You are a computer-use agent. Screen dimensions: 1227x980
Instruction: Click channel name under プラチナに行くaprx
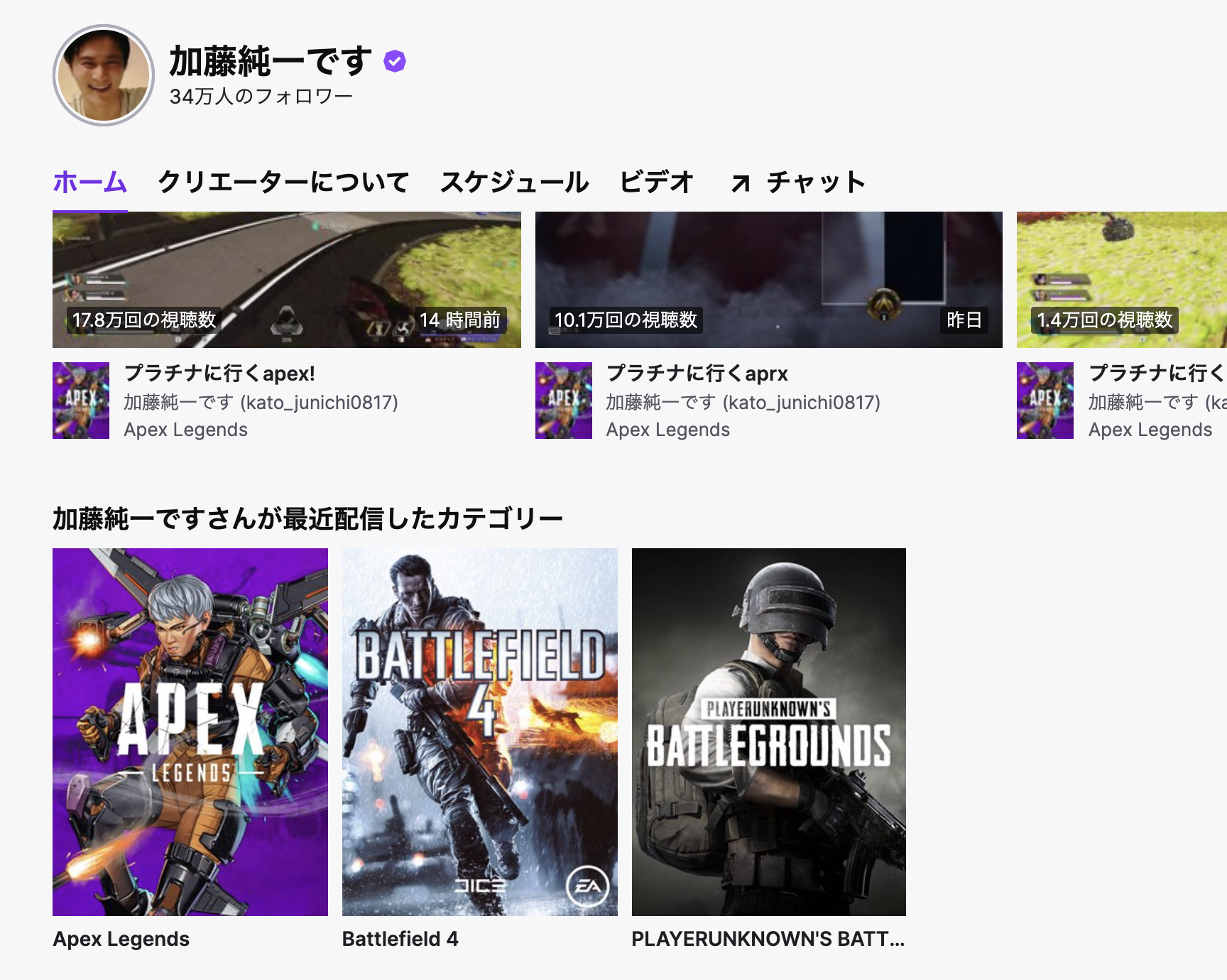(743, 403)
